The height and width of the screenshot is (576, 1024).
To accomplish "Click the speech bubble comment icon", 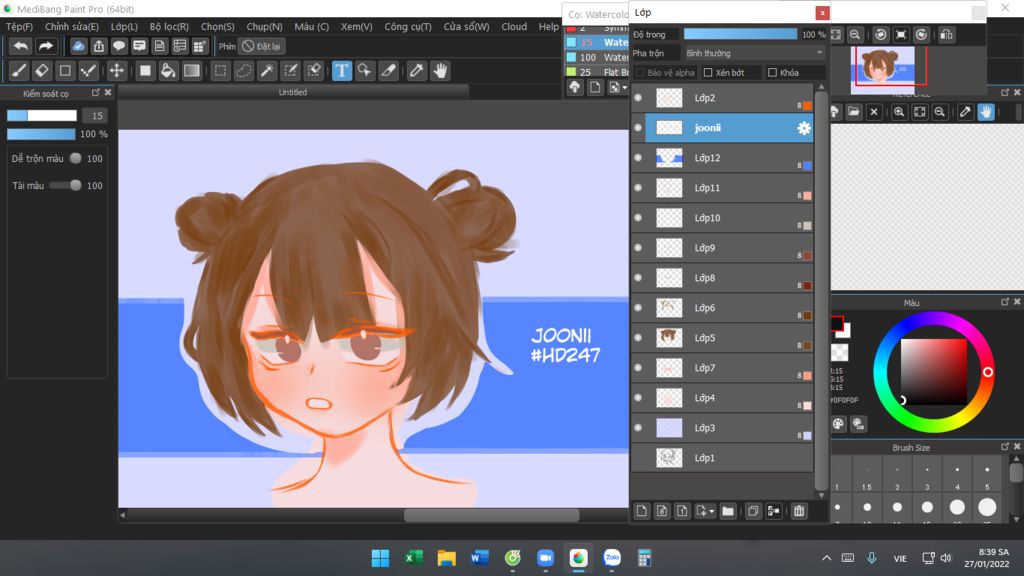I will coord(119,46).
